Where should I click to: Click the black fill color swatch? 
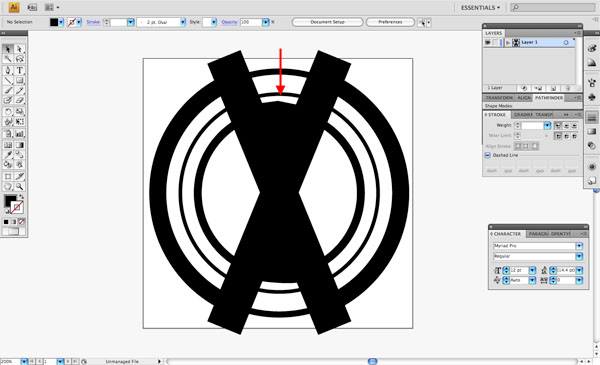click(x=54, y=22)
